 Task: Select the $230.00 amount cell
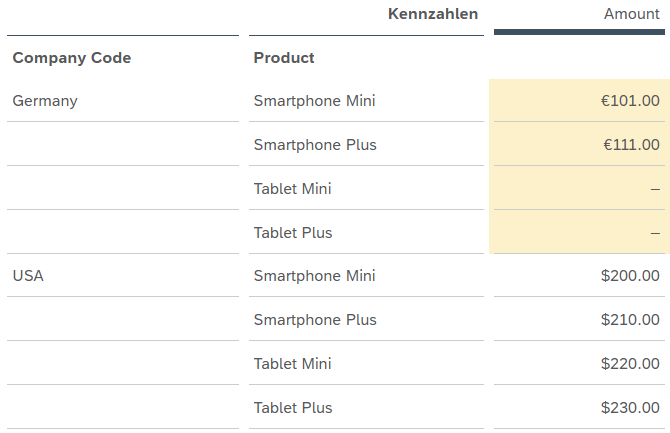click(x=630, y=408)
